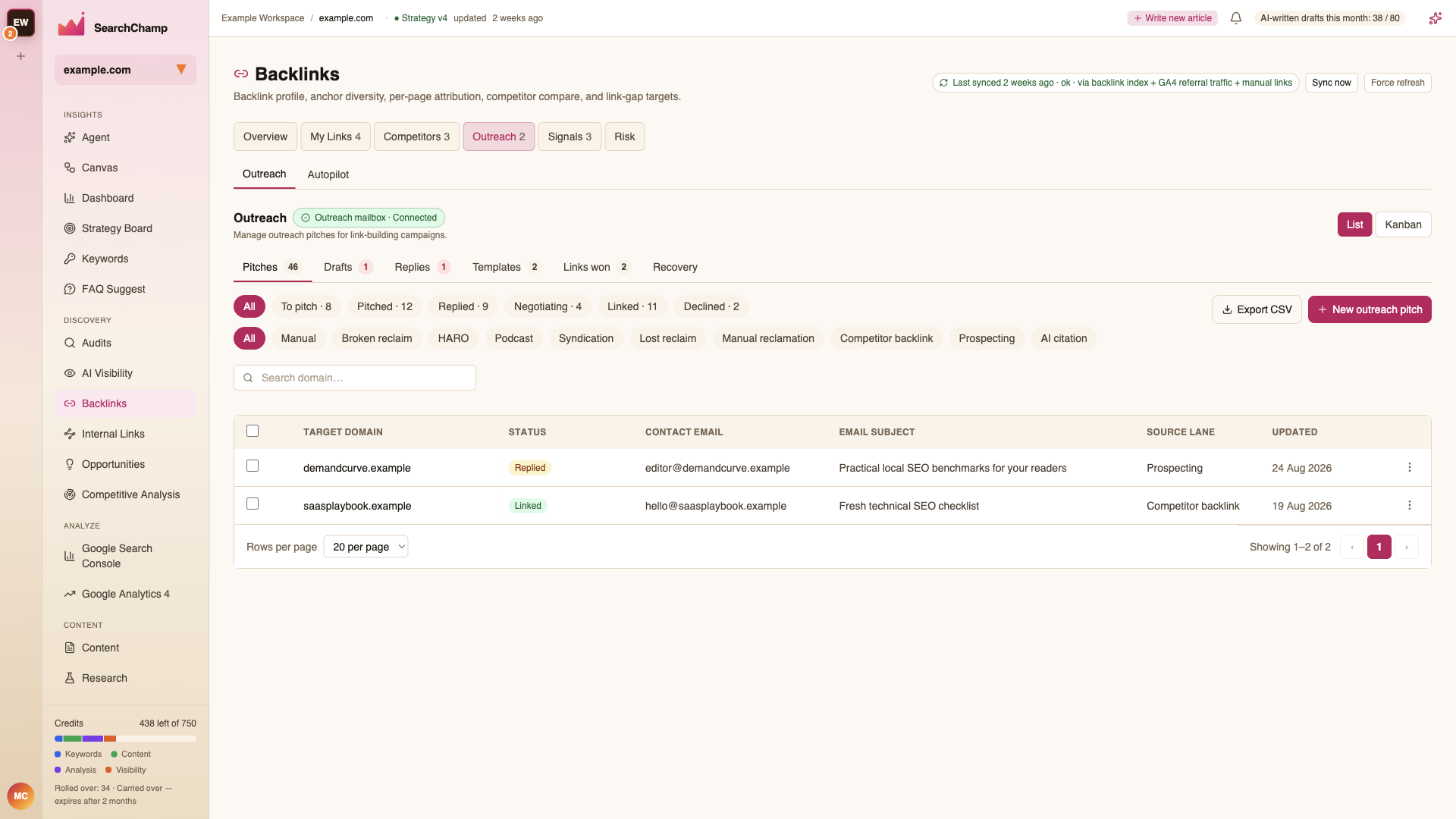Viewport: 1456px width, 819px height.
Task: Open Keywords section
Action: [125, 259]
